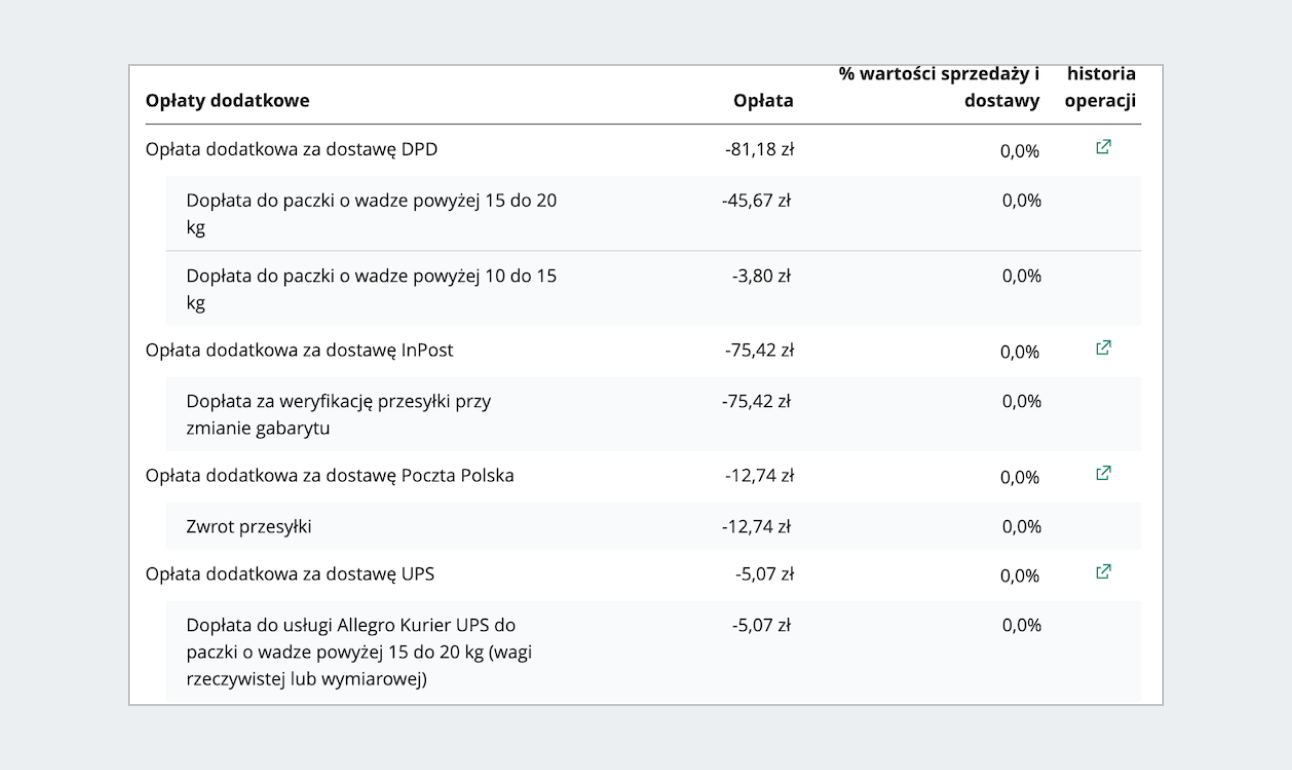Select 'Opłata dodatkowa za dostawę Poczta Polska' label
1292x770 pixels.
point(330,476)
